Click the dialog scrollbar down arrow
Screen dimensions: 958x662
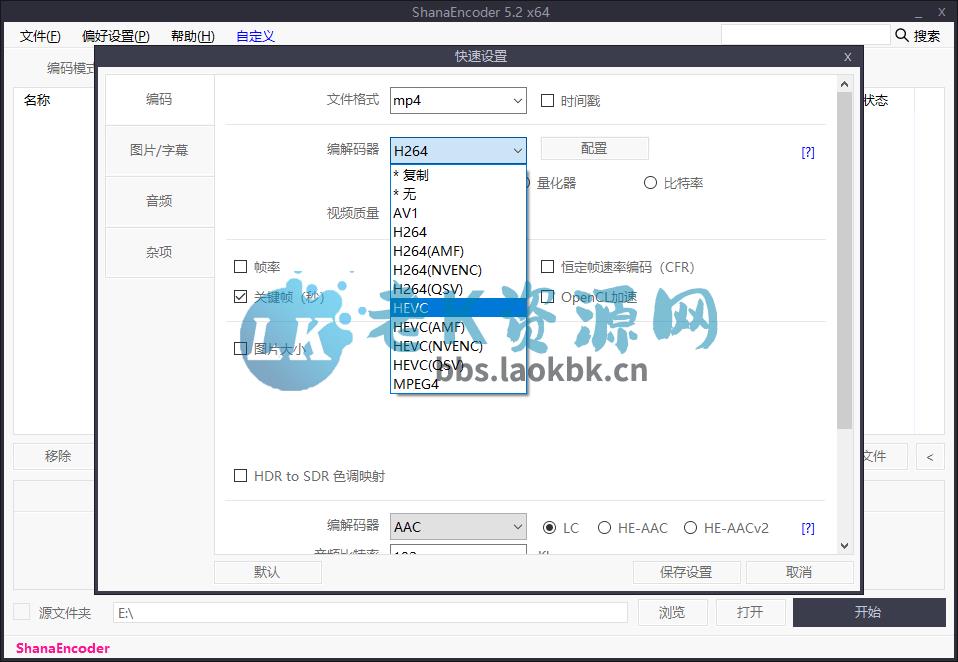click(844, 545)
